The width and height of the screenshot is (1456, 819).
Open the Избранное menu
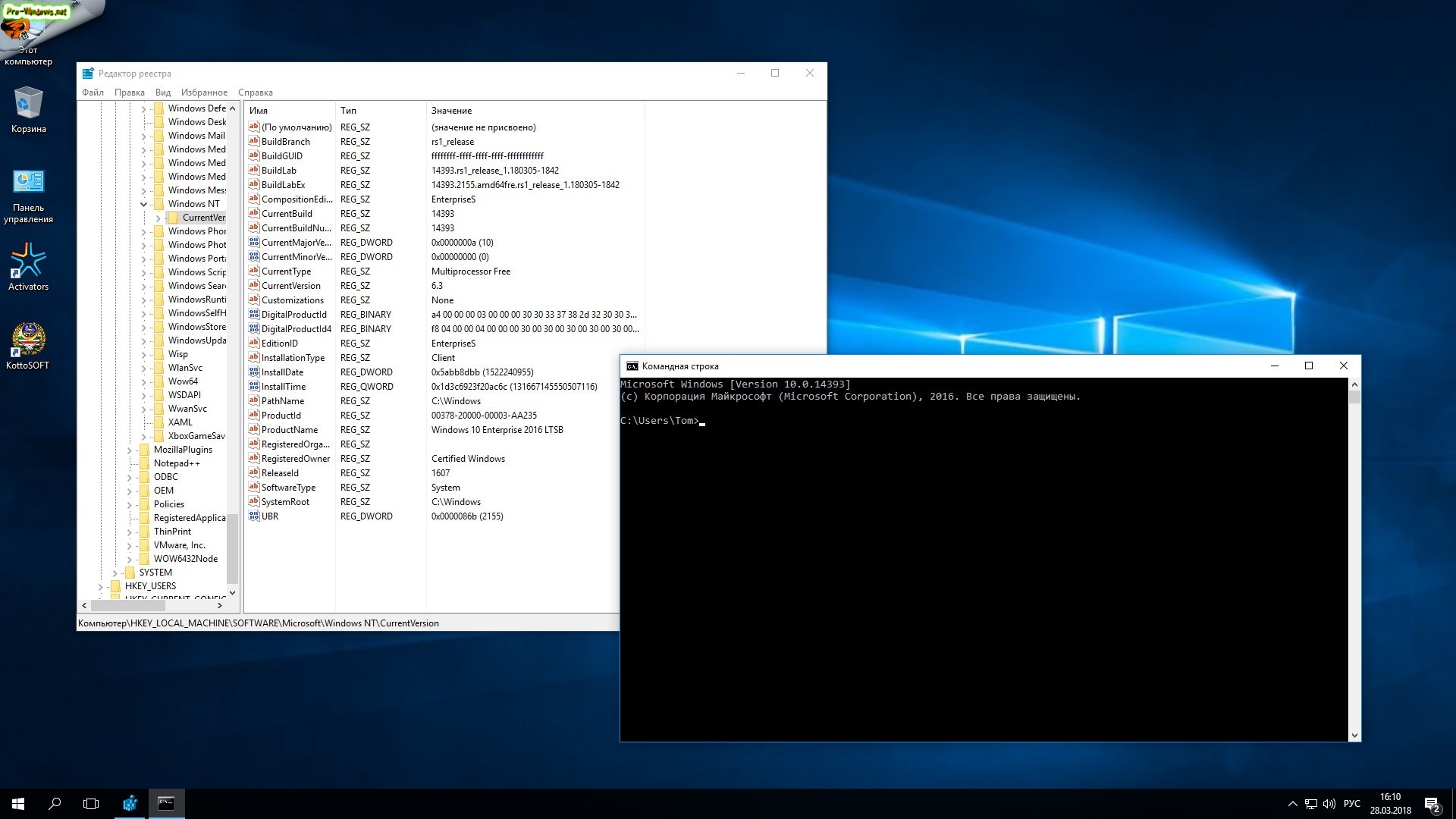204,93
